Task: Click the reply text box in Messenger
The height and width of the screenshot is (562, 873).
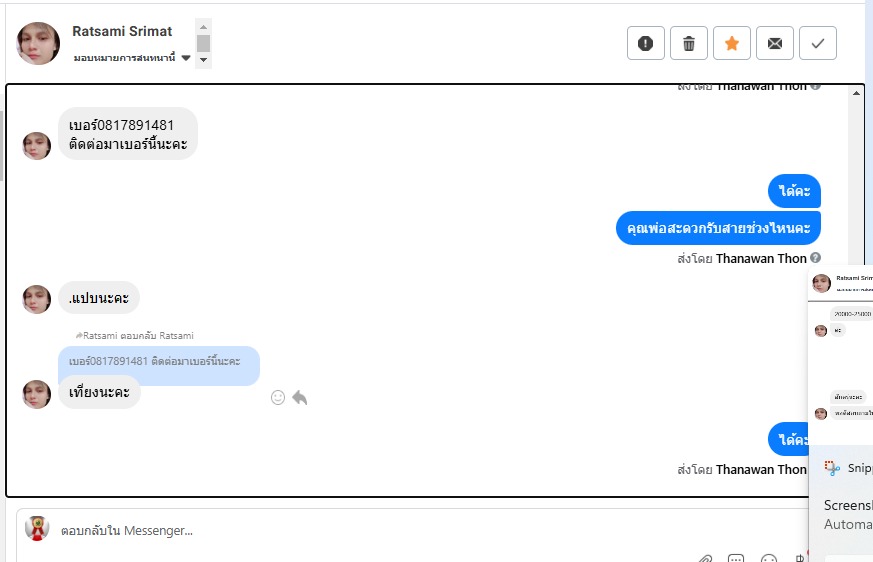Action: coord(412,530)
